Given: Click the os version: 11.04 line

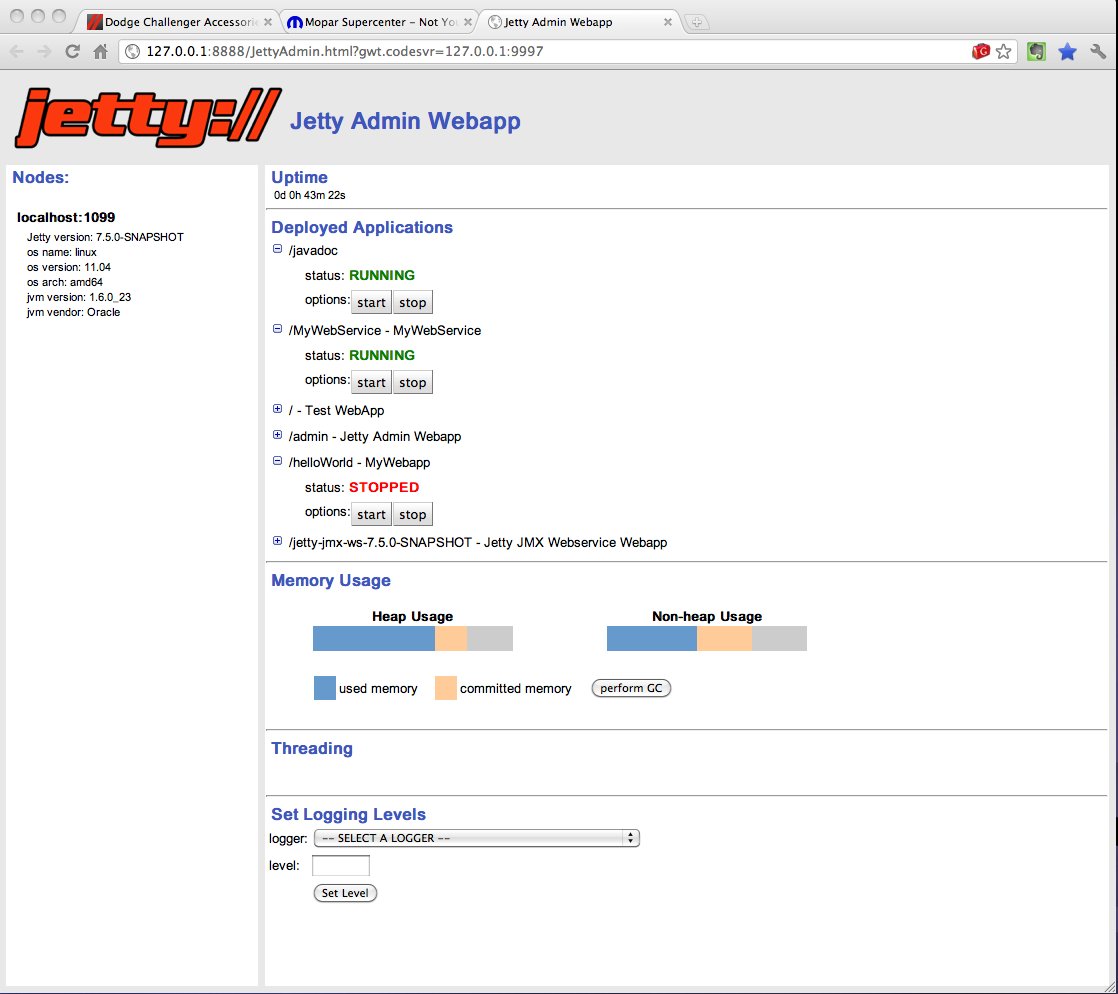Looking at the screenshot, I should click(x=69, y=267).
